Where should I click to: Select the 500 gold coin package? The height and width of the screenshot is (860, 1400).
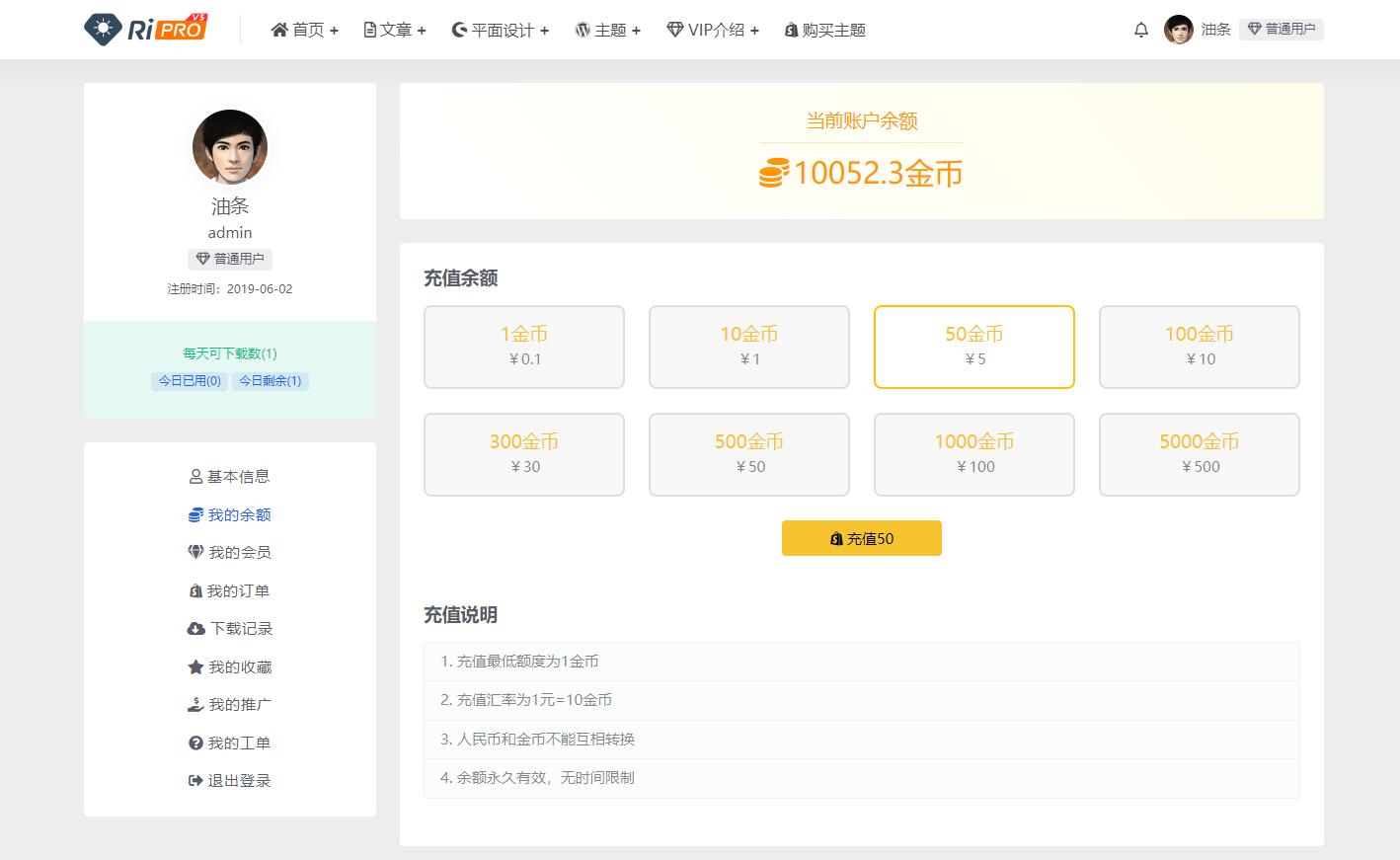tap(748, 454)
